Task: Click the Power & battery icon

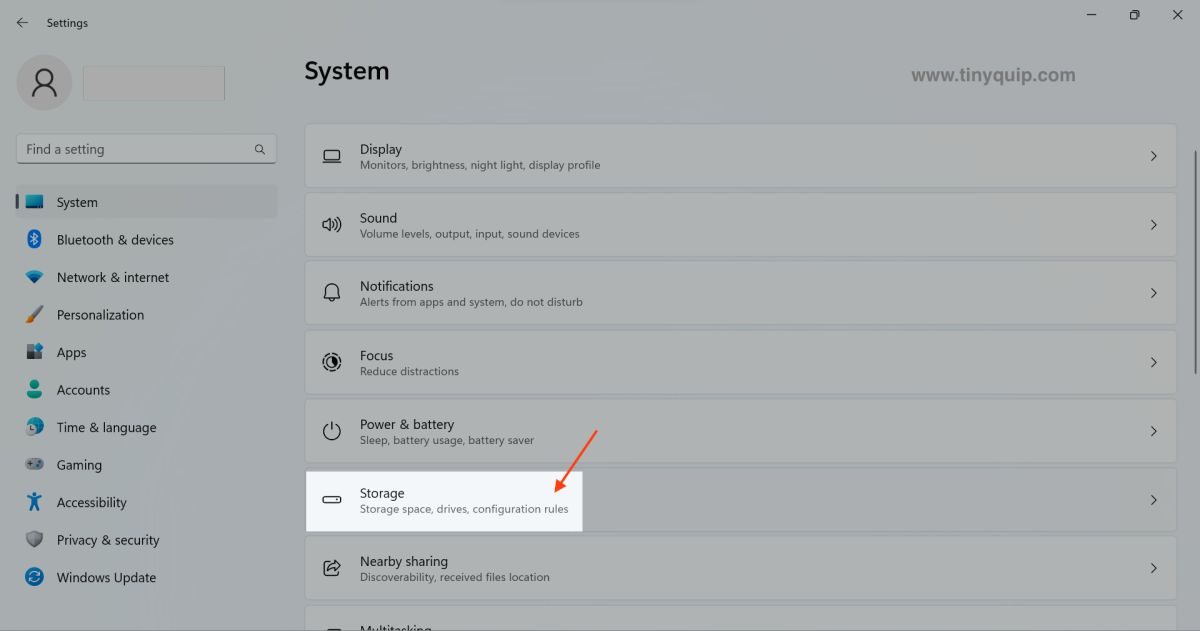Action: [331, 430]
